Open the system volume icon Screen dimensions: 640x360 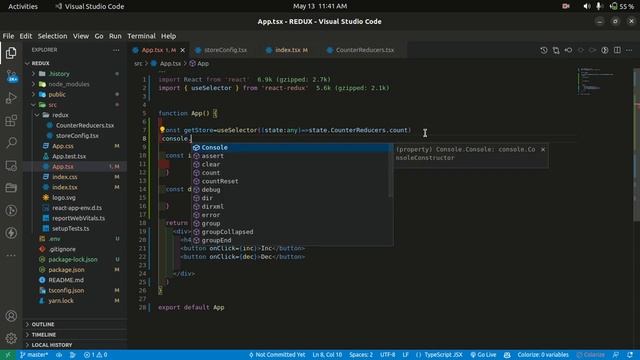(x=587, y=6)
